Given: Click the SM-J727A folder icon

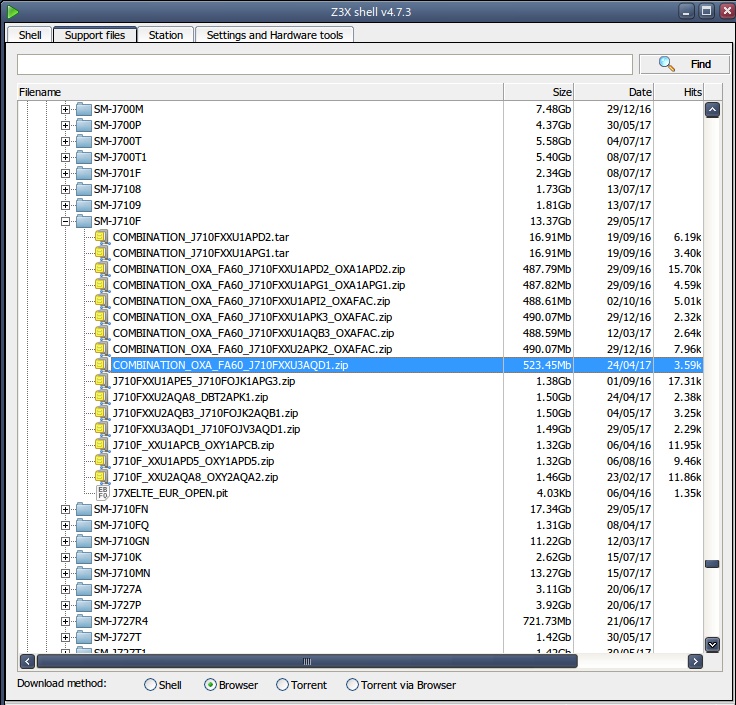Looking at the screenshot, I should (84, 589).
